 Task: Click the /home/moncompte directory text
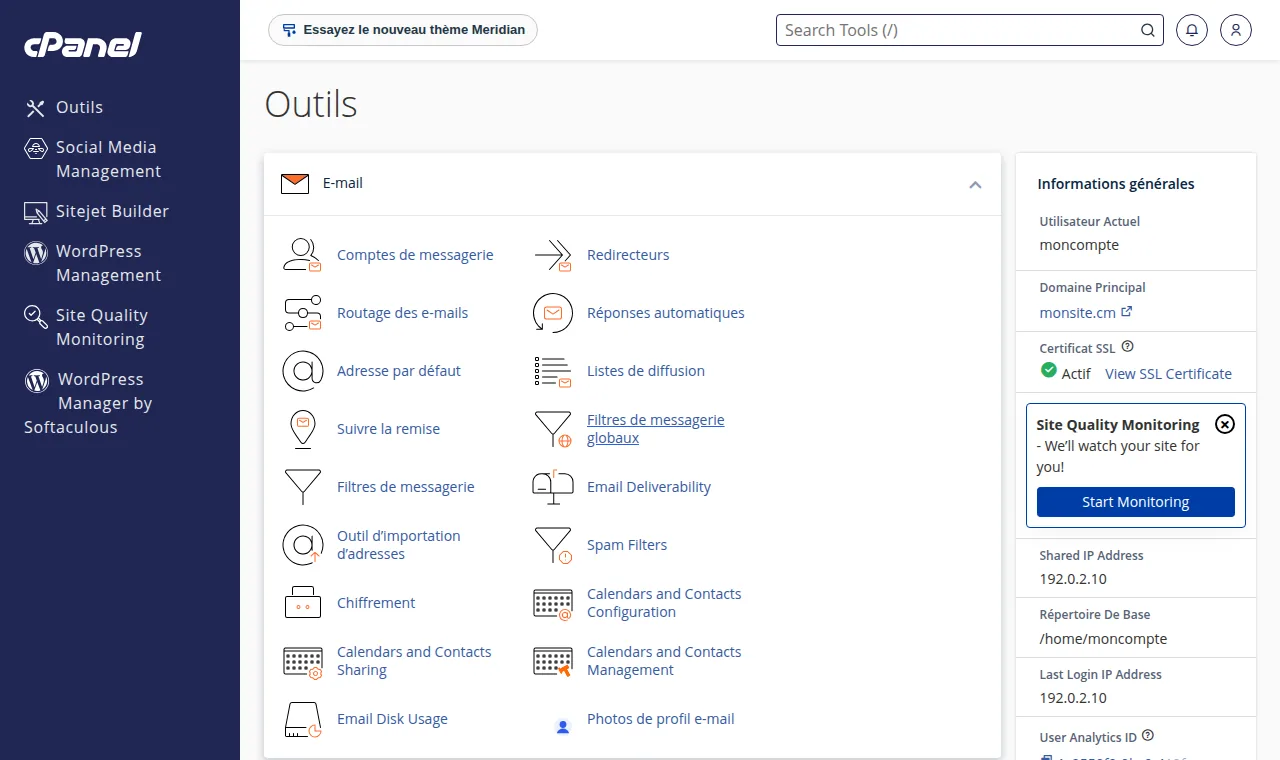[1103, 639]
